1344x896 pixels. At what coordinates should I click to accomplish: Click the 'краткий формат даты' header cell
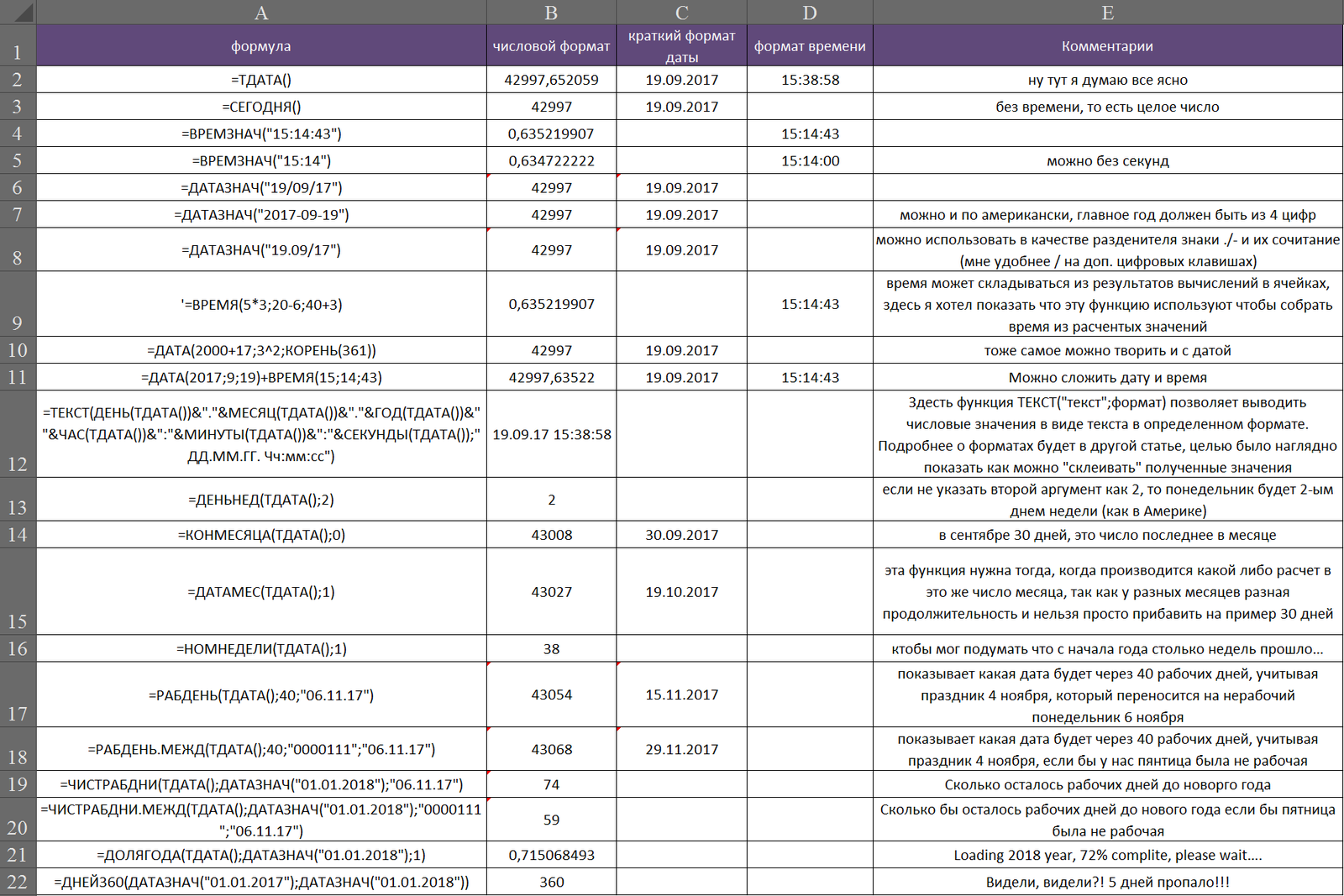(x=681, y=45)
